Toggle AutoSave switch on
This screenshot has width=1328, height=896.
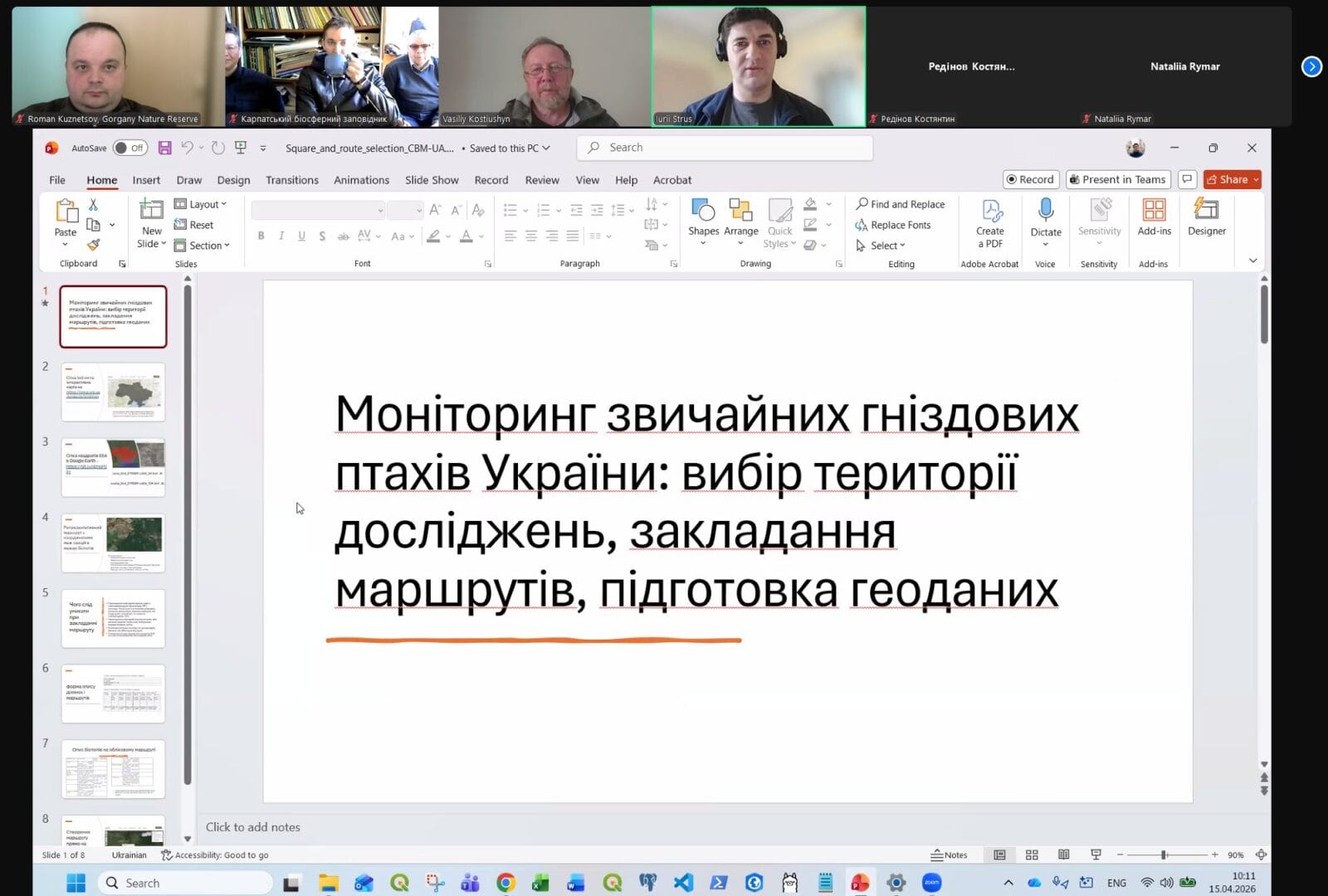point(130,148)
